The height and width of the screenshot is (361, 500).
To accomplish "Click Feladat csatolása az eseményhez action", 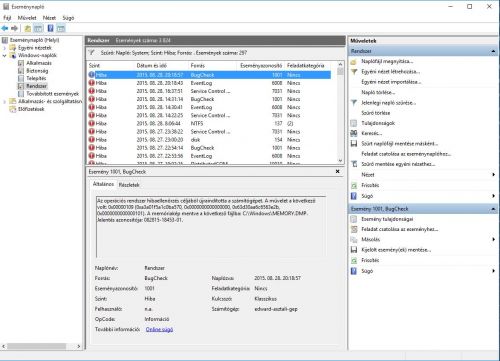I will 399,229.
